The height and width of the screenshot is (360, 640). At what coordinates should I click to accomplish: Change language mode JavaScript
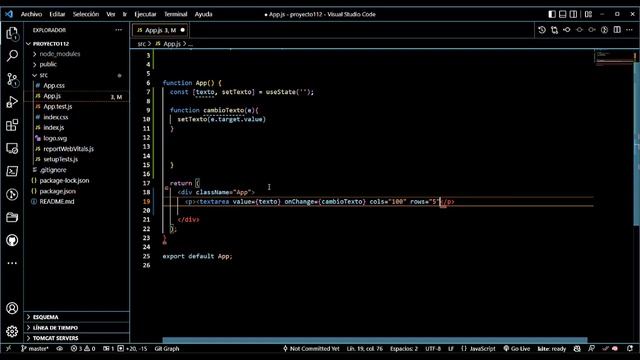click(478, 349)
